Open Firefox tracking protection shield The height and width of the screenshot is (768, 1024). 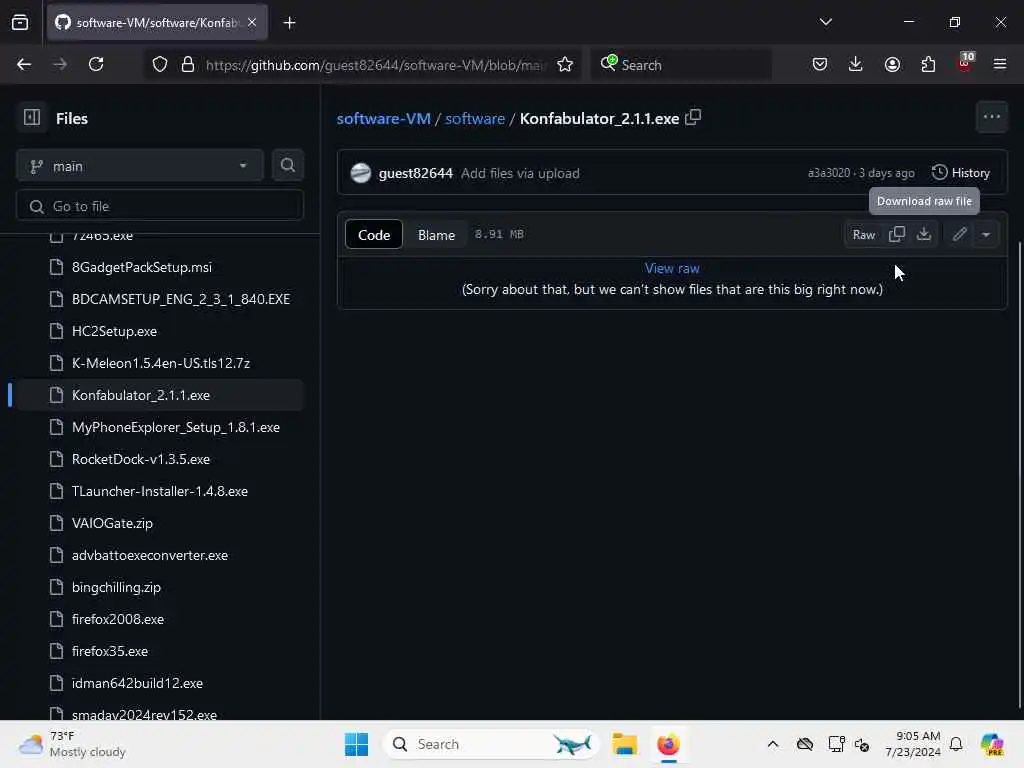pos(160,65)
